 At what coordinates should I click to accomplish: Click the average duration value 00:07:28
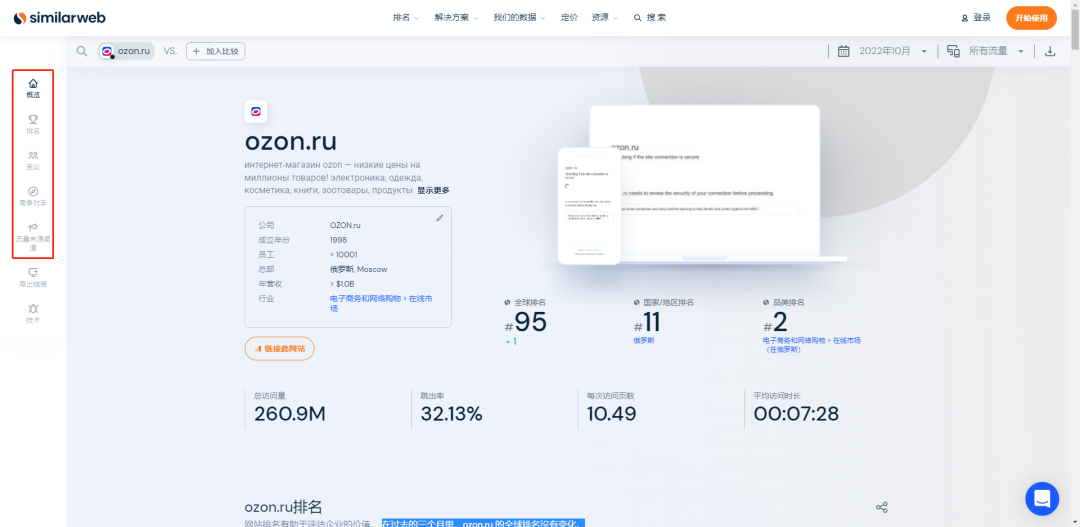click(x=796, y=414)
